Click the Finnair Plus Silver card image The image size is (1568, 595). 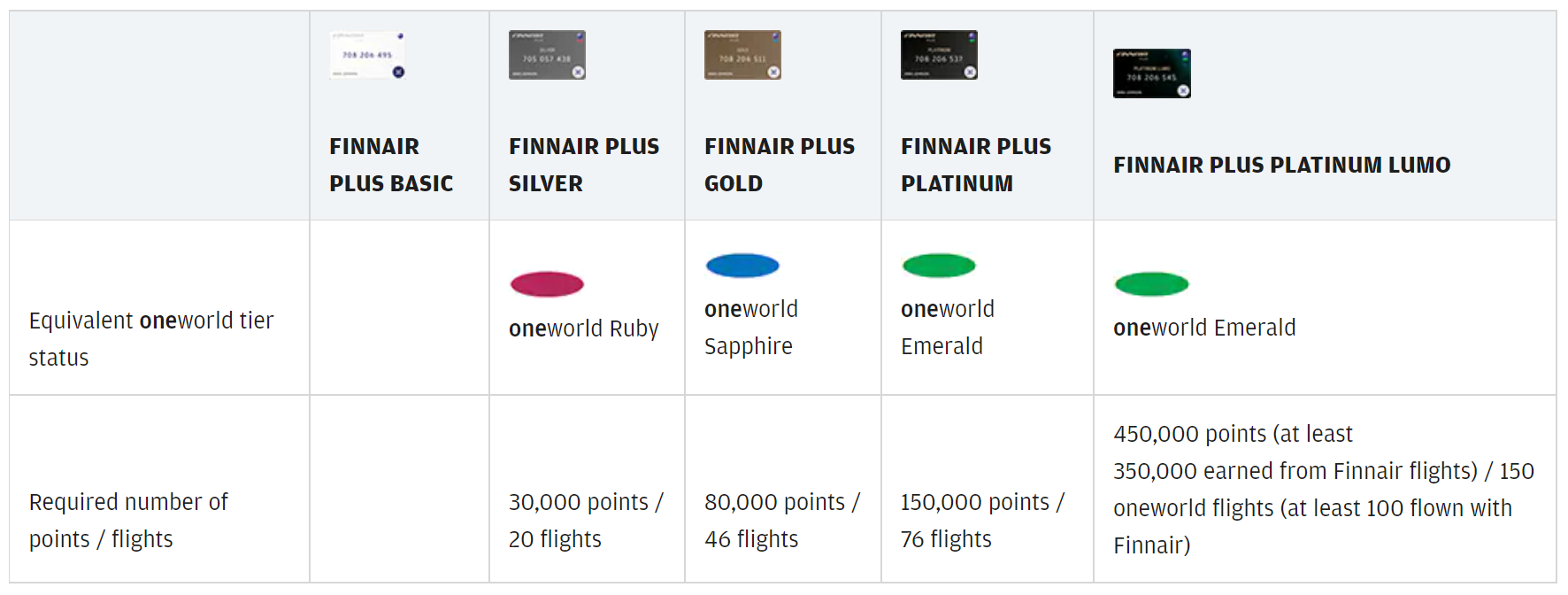click(x=547, y=55)
